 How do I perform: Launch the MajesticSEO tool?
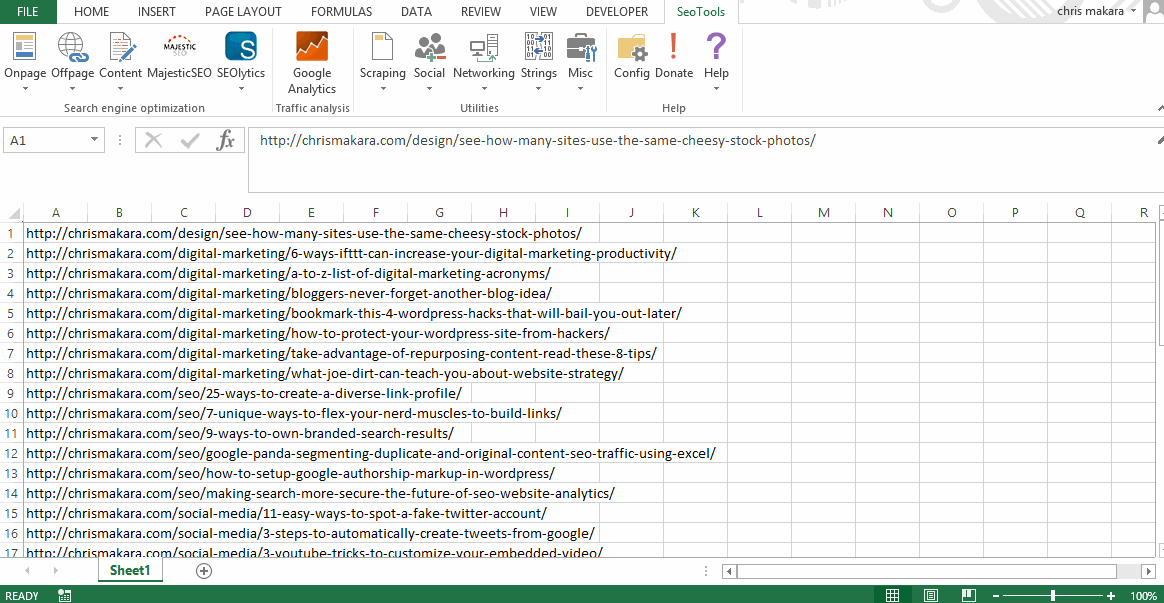click(x=180, y=46)
